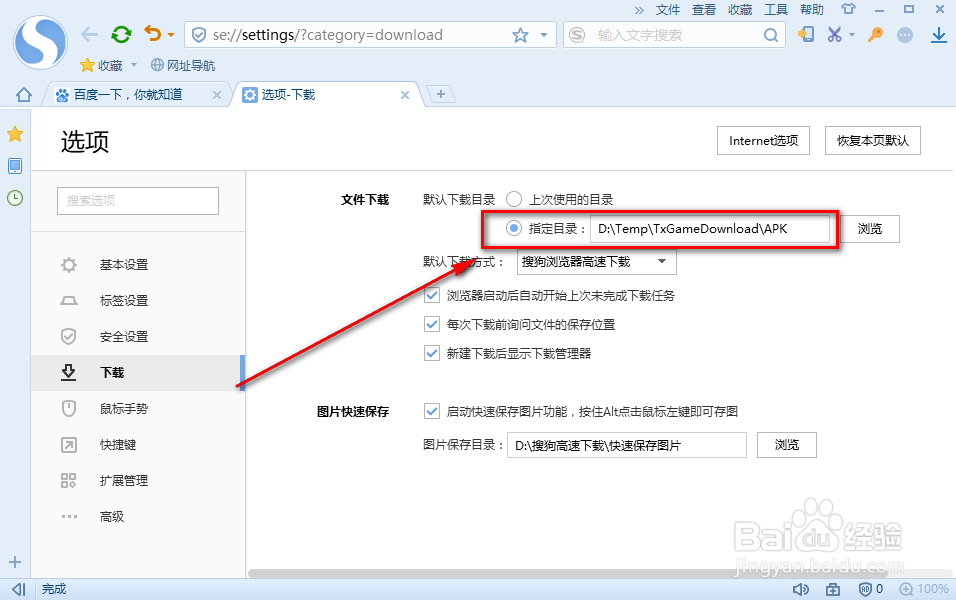Open the 工具 menu
Viewport: 956px width, 600px height.
(775, 10)
